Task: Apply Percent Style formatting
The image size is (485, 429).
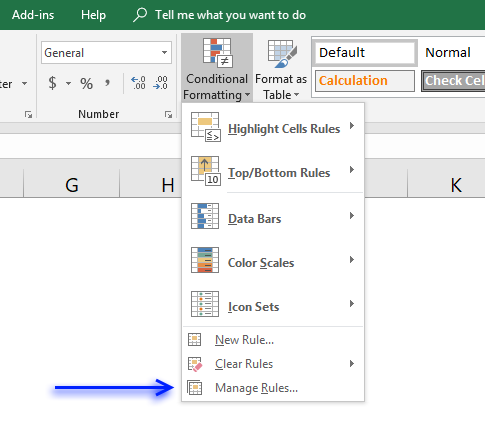Action: tap(86, 83)
